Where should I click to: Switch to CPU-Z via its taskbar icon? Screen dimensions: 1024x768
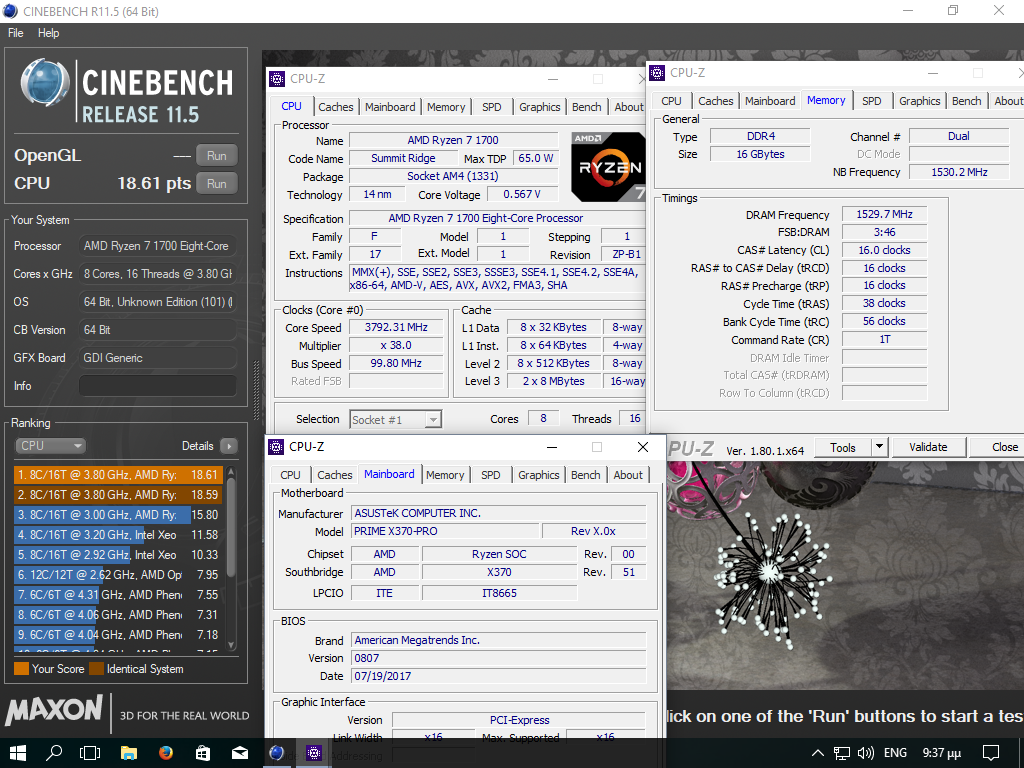tap(314, 753)
